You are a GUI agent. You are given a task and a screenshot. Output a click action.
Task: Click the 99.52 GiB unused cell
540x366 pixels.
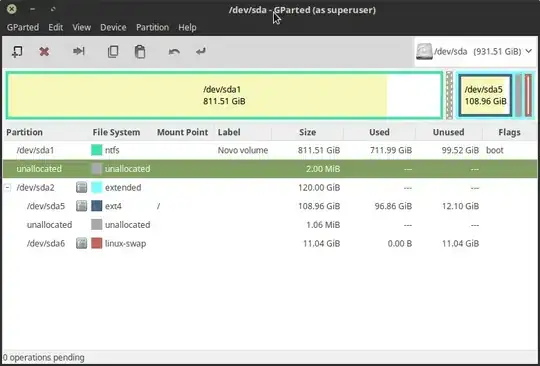coord(460,150)
